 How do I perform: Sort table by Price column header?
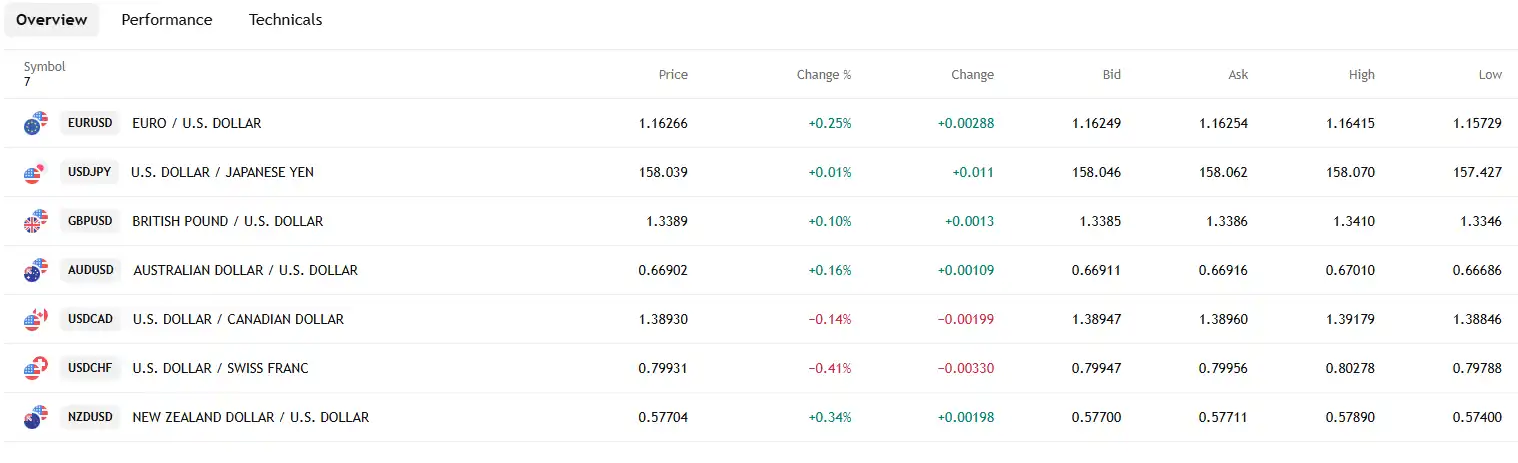coord(673,75)
